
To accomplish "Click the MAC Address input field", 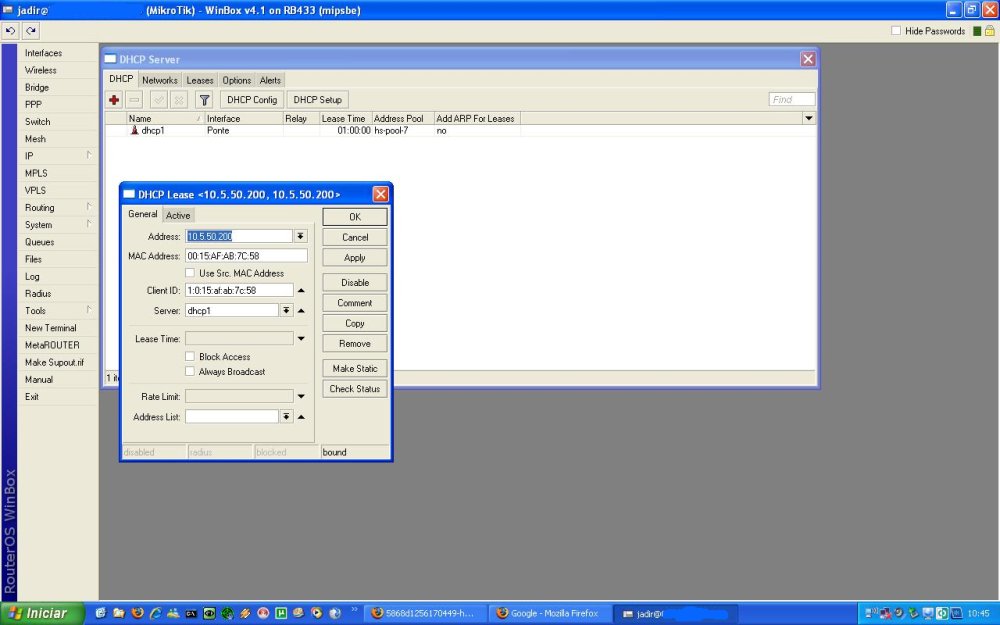I will 246,256.
